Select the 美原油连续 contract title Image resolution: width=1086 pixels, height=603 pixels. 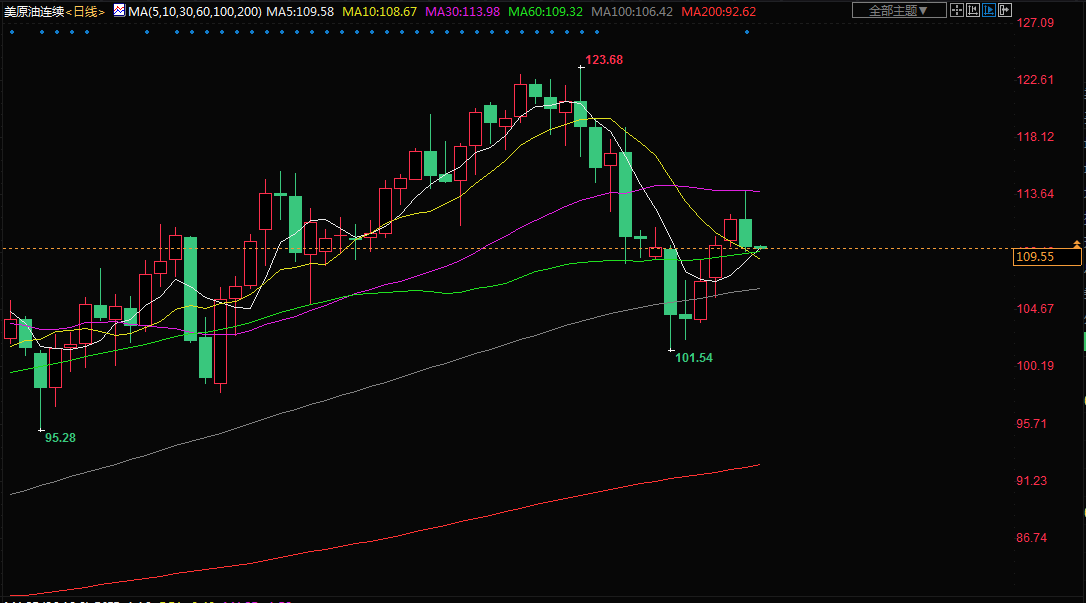point(33,10)
